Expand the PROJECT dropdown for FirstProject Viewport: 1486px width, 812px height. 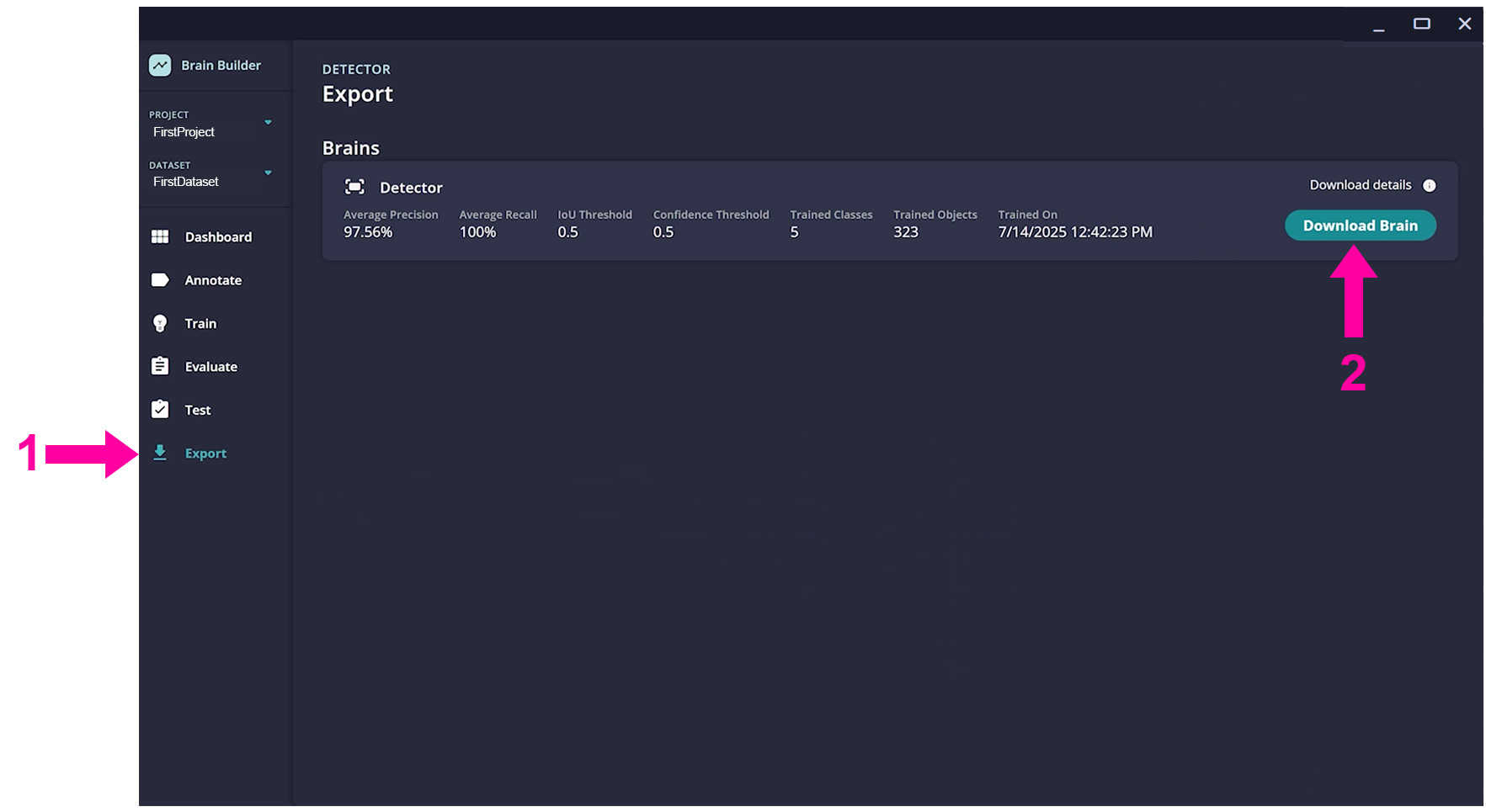click(x=268, y=122)
